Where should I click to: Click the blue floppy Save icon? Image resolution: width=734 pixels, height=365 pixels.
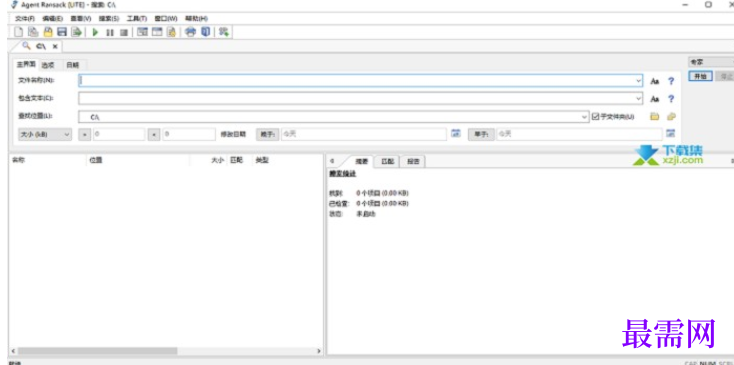pos(62,32)
